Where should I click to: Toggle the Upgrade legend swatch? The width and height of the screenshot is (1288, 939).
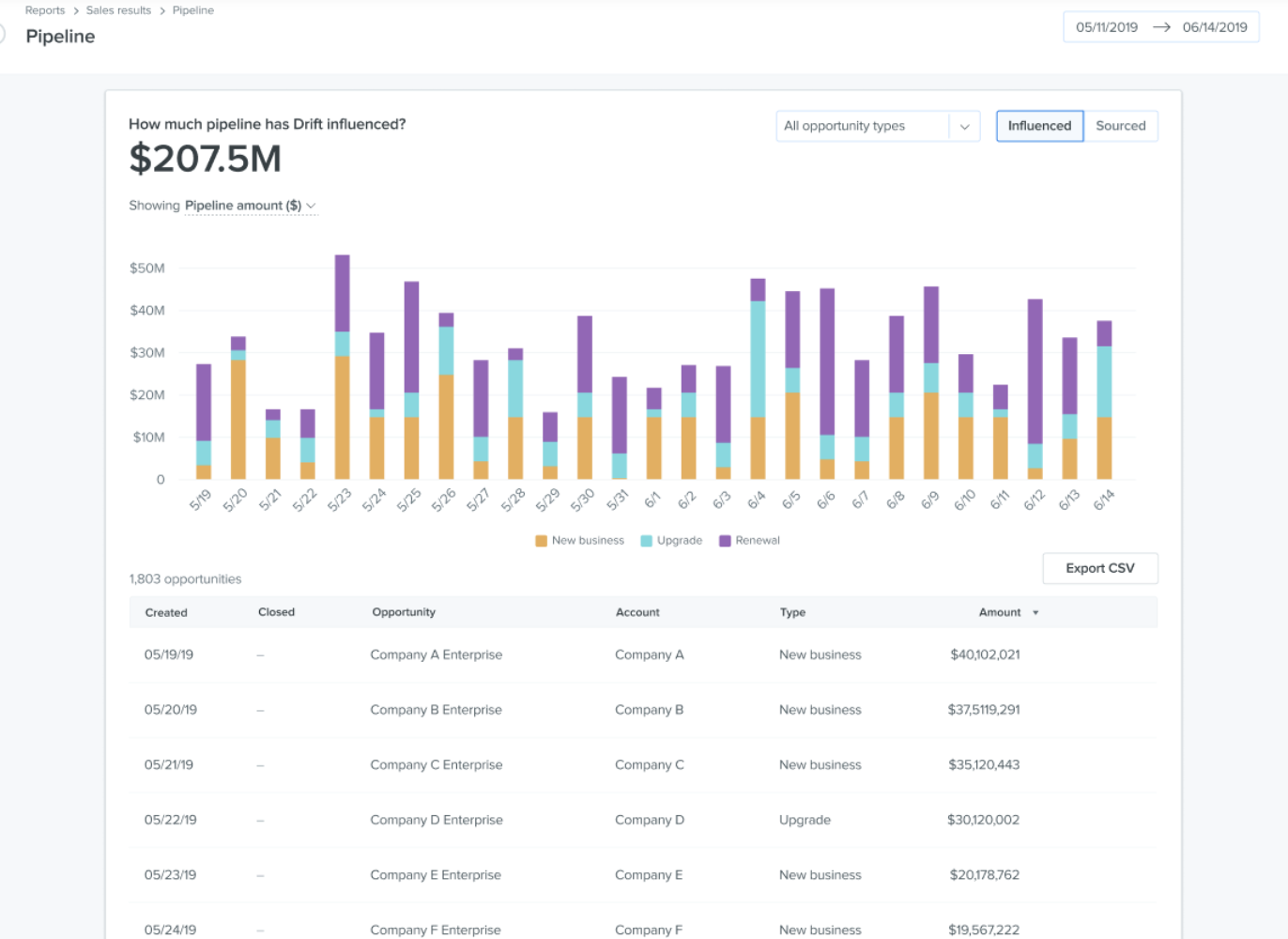(x=647, y=541)
